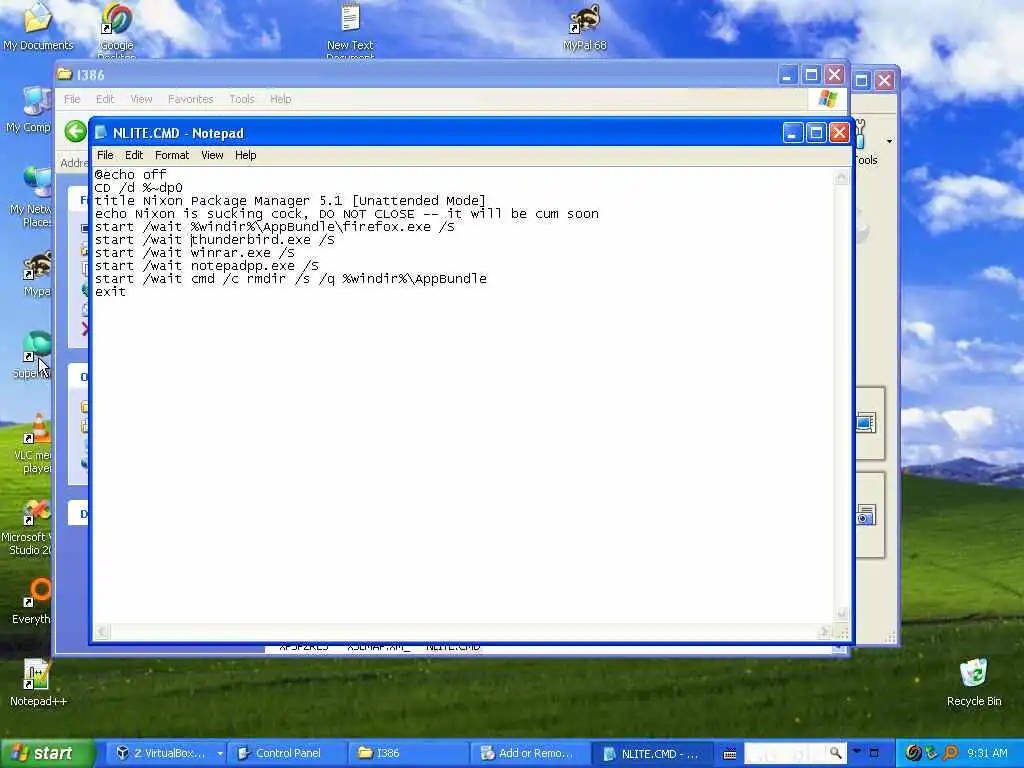Click the winrar.exe /S line
This screenshot has width=1024, height=768.
[195, 253]
